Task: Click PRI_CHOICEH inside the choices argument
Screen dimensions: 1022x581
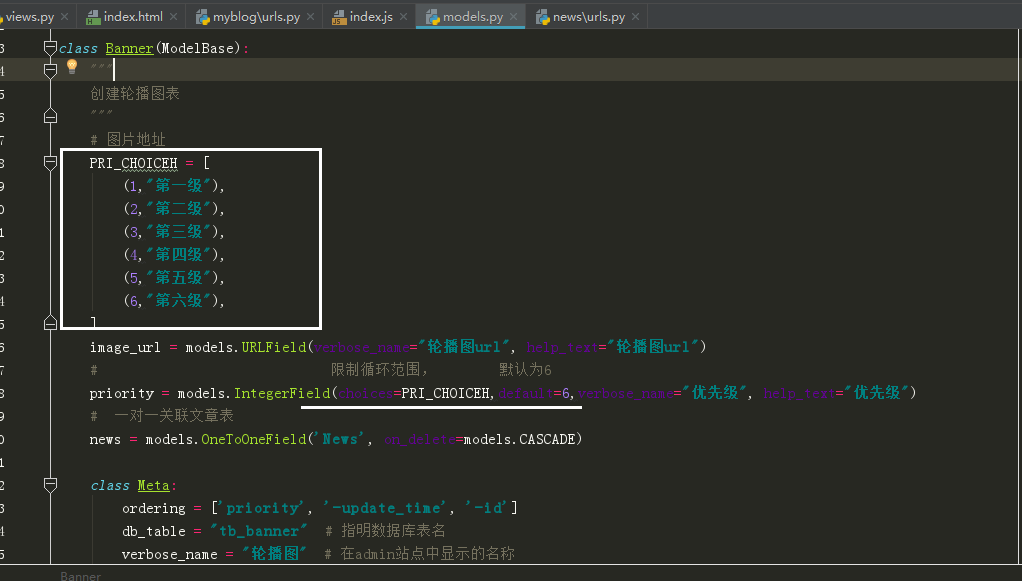Action: pyautogui.click(x=445, y=393)
